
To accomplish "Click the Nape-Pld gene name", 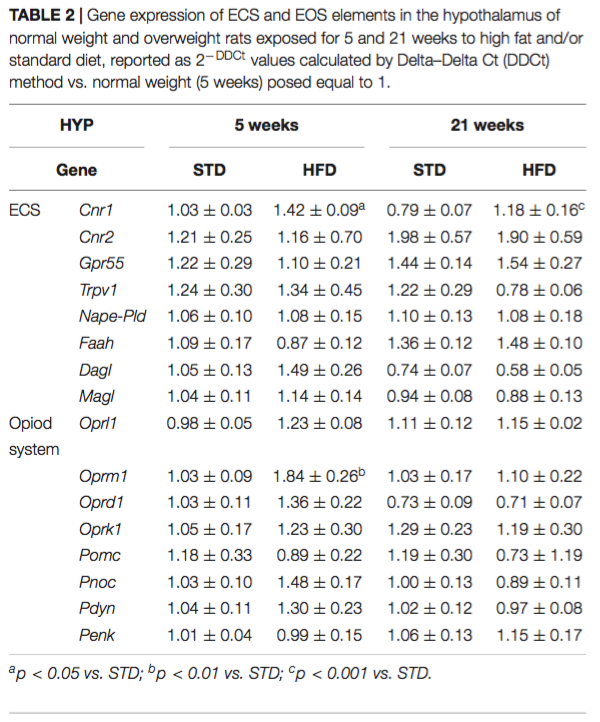I will 112,316.
